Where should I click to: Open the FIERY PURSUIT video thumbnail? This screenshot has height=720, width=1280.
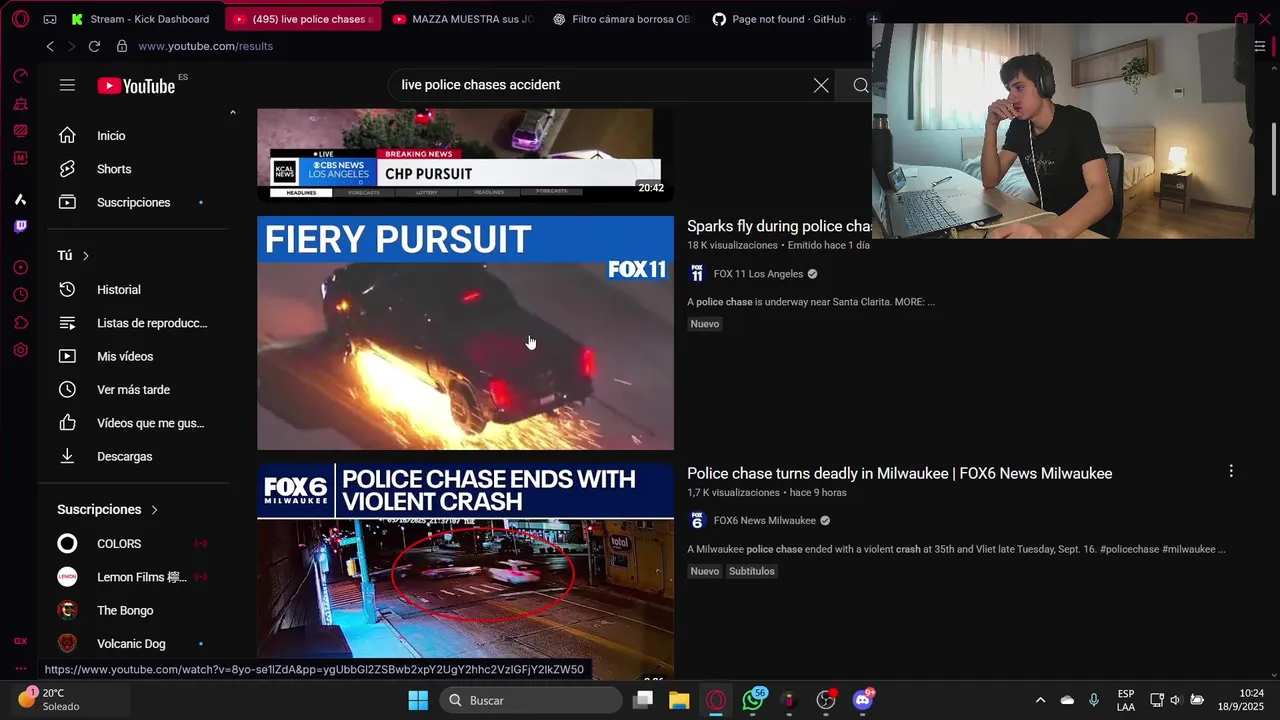click(465, 333)
